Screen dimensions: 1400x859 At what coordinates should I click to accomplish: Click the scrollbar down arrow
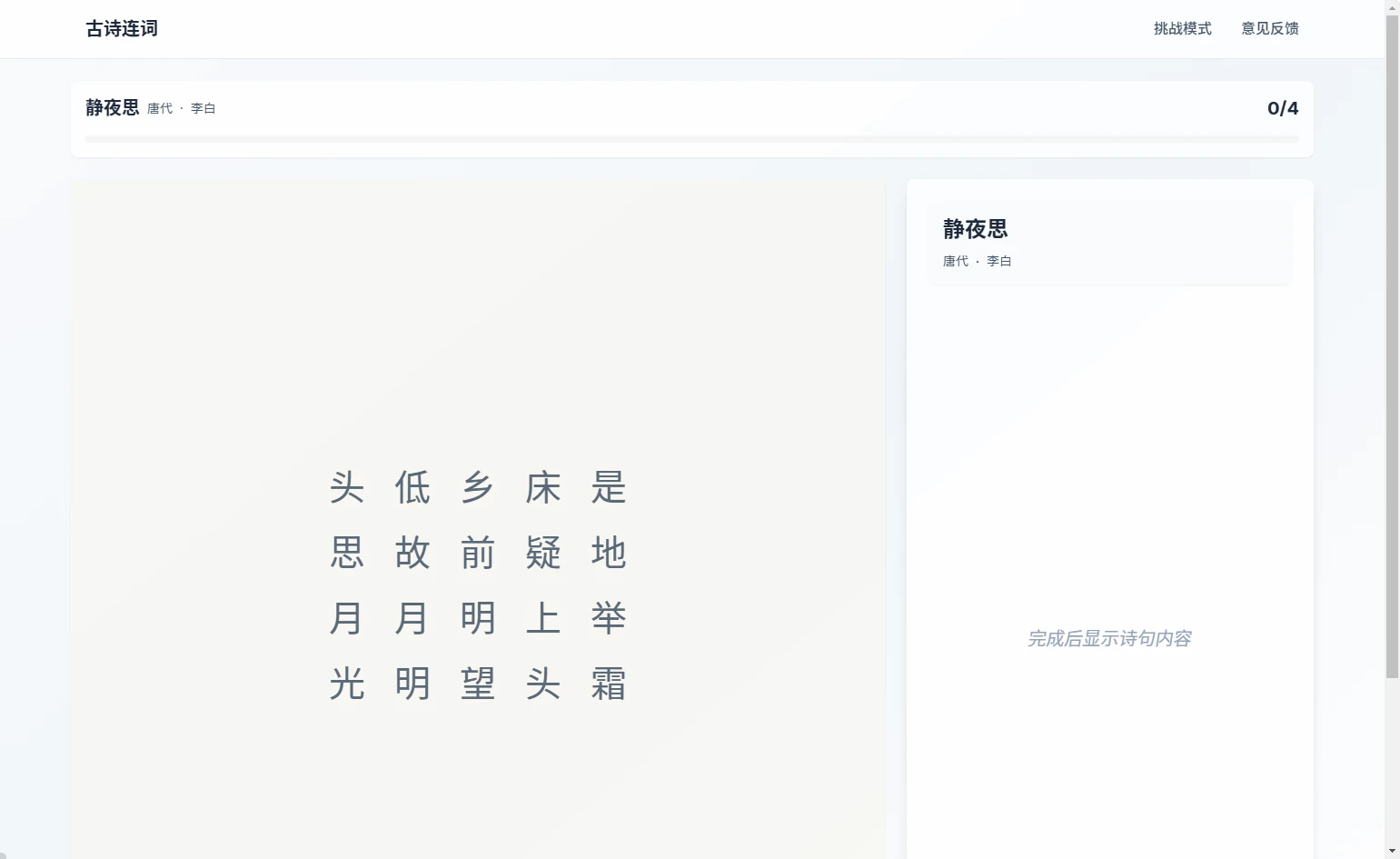coord(1392,852)
